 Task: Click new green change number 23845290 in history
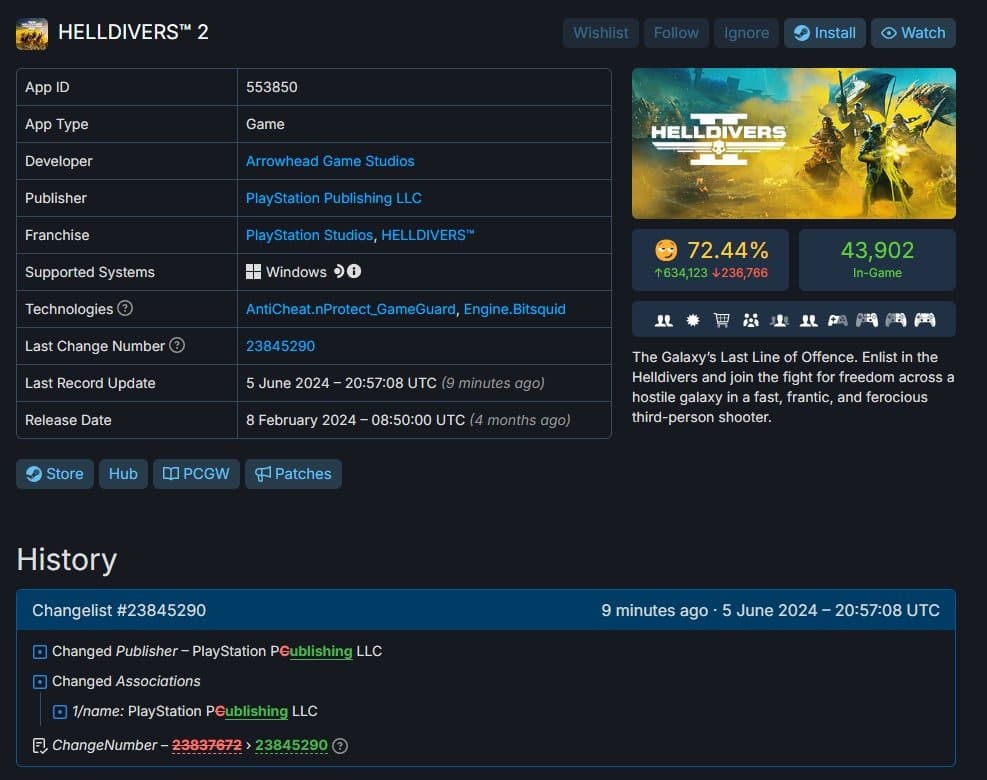291,745
